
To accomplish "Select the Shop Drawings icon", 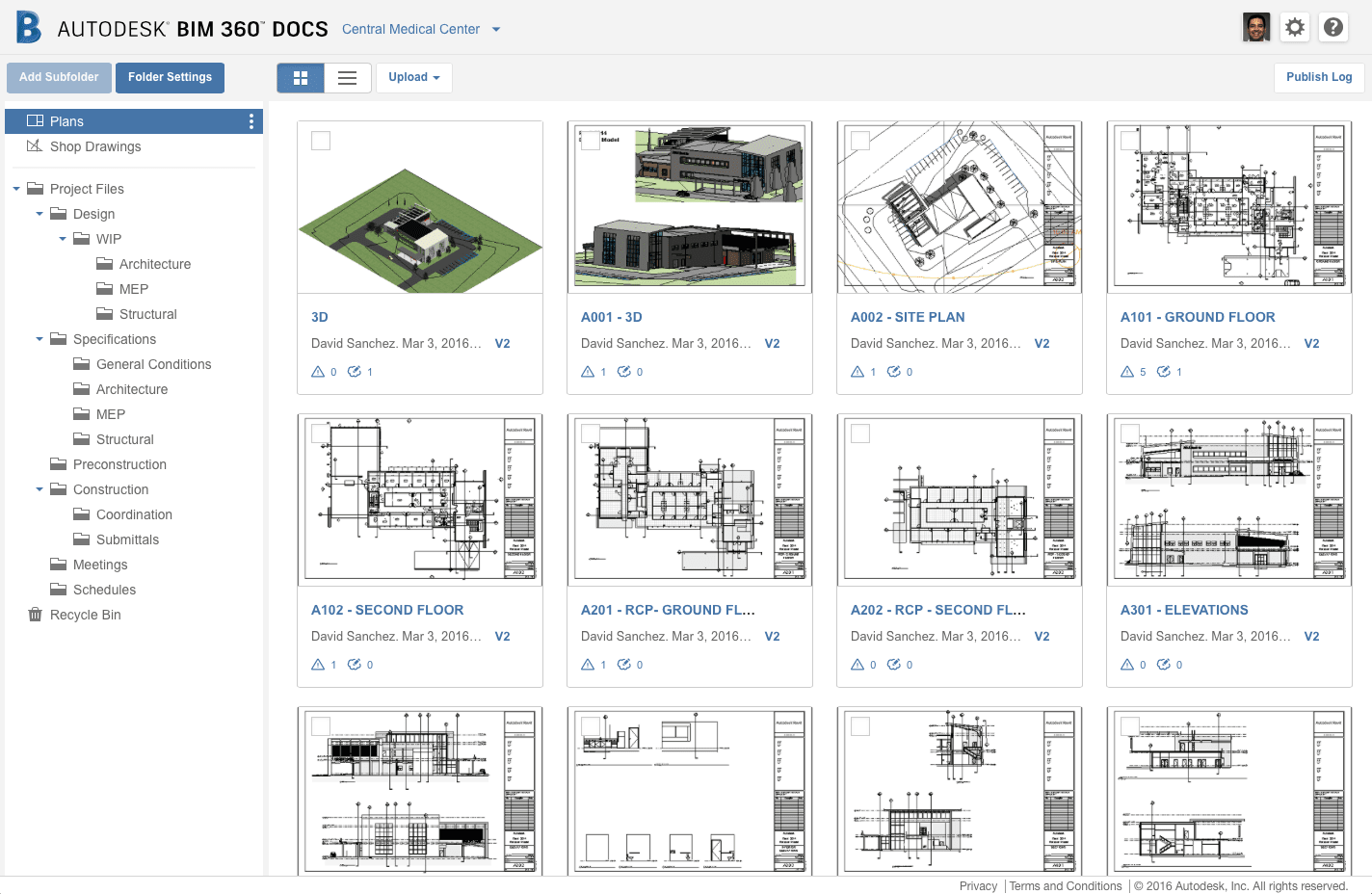I will [x=36, y=146].
